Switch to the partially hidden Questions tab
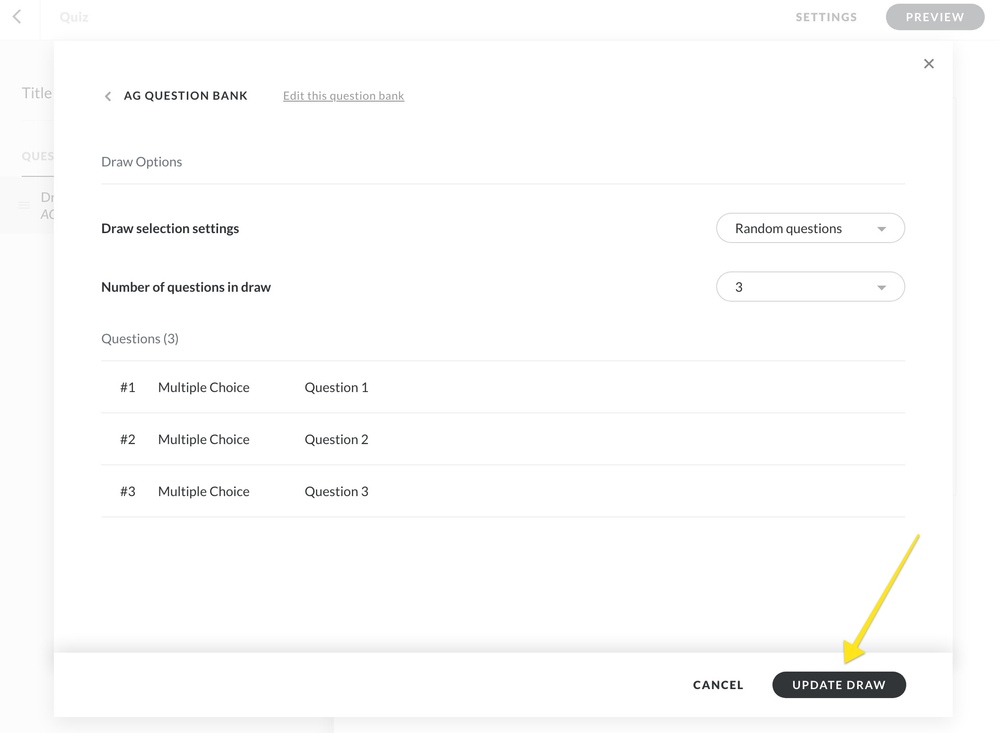Viewport: 999px width, 733px height. click(x=38, y=156)
